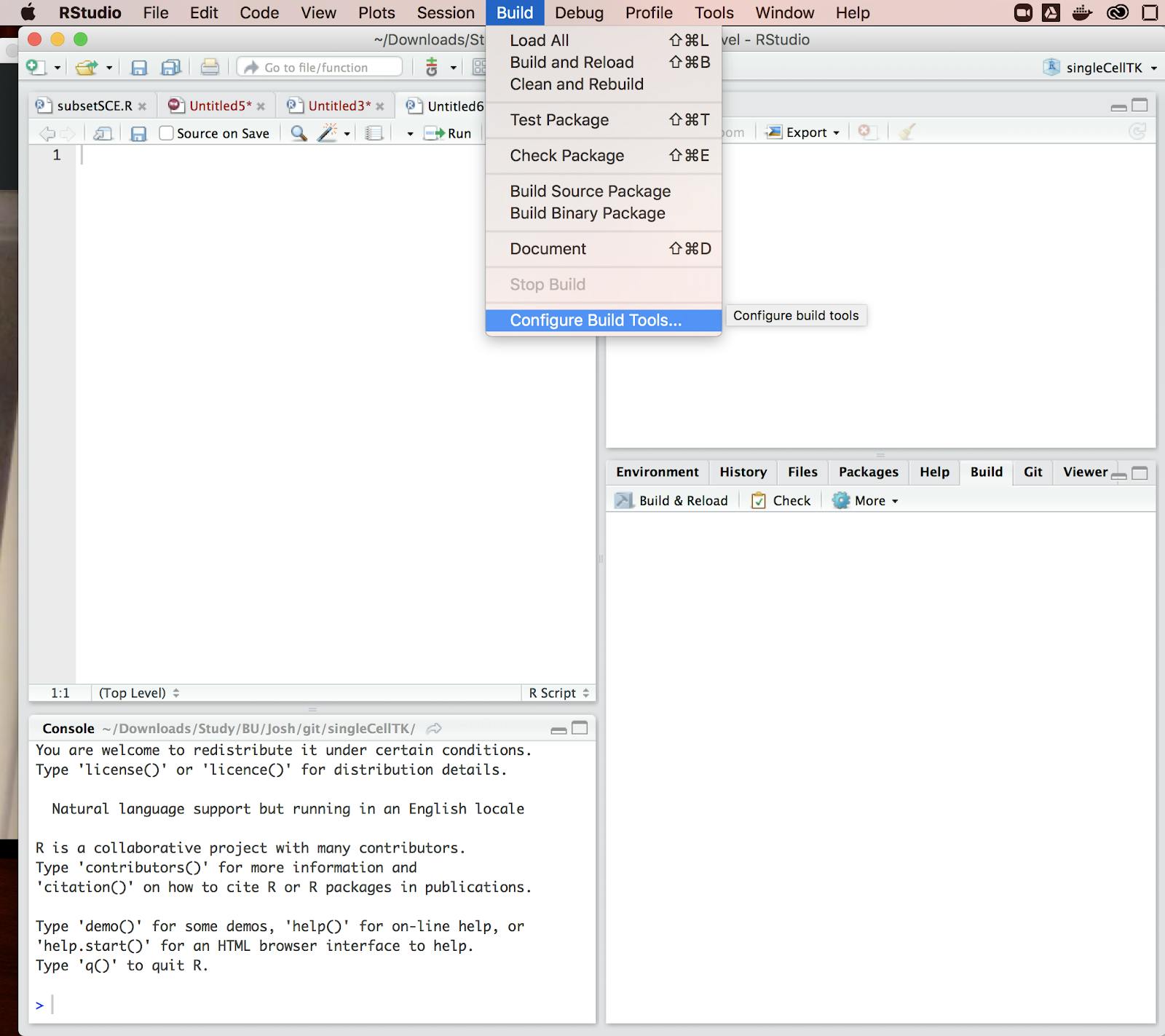Screen dimensions: 1165x1036
Task: Close the Untitled3* tab
Action: click(x=380, y=106)
